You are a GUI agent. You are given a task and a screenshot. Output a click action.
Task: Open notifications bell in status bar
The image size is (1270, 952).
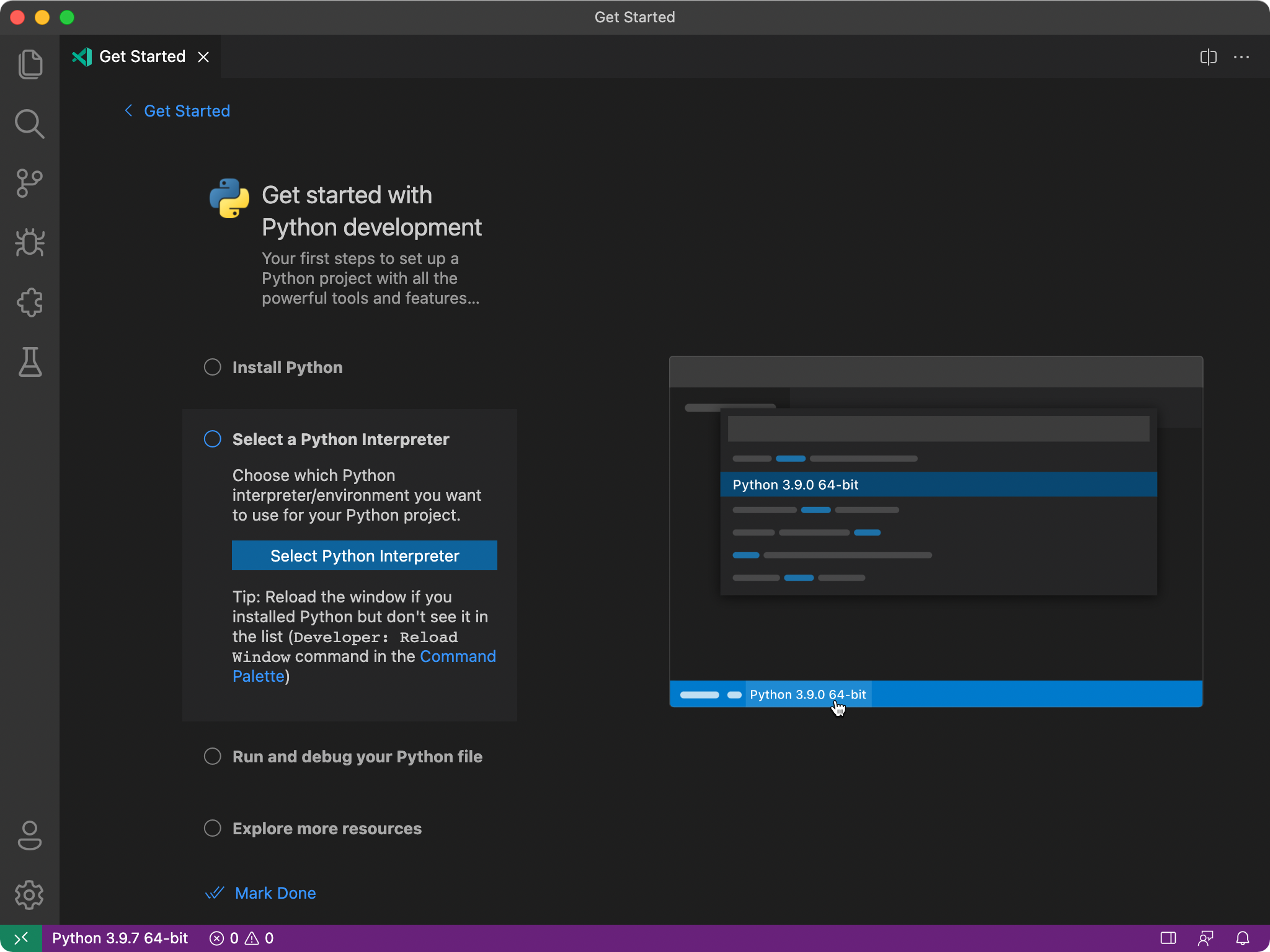[x=1243, y=938]
